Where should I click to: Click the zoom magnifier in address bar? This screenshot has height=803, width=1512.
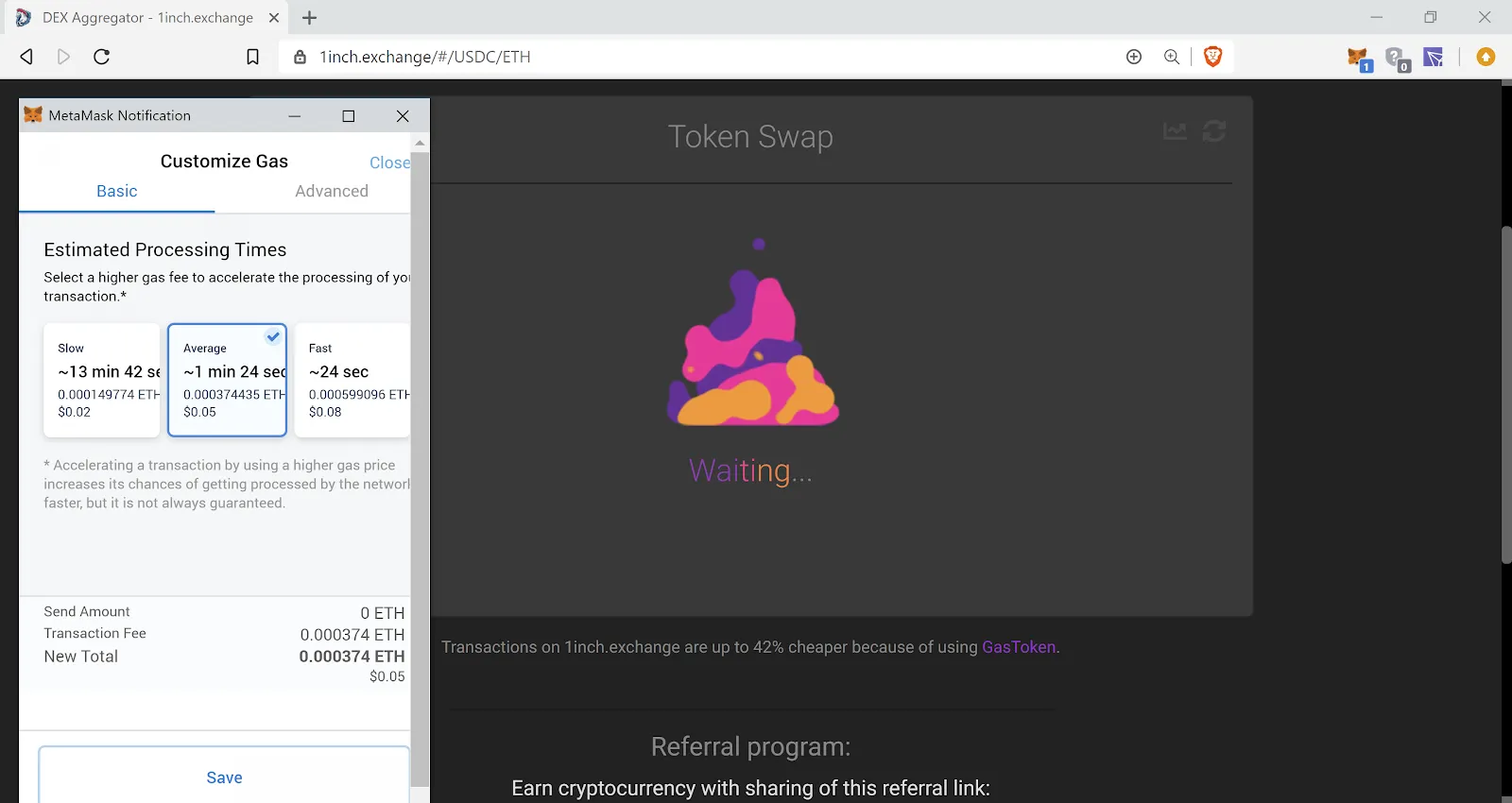tap(1172, 57)
